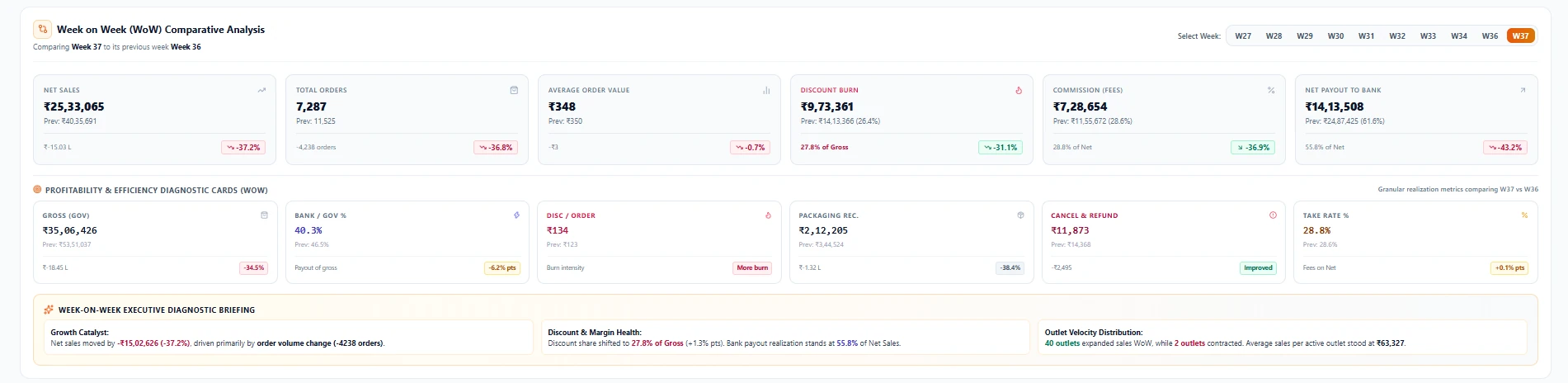The image size is (1568, 383).
Task: Click the bolt icon on Bank / GOV % card
Action: (516, 215)
